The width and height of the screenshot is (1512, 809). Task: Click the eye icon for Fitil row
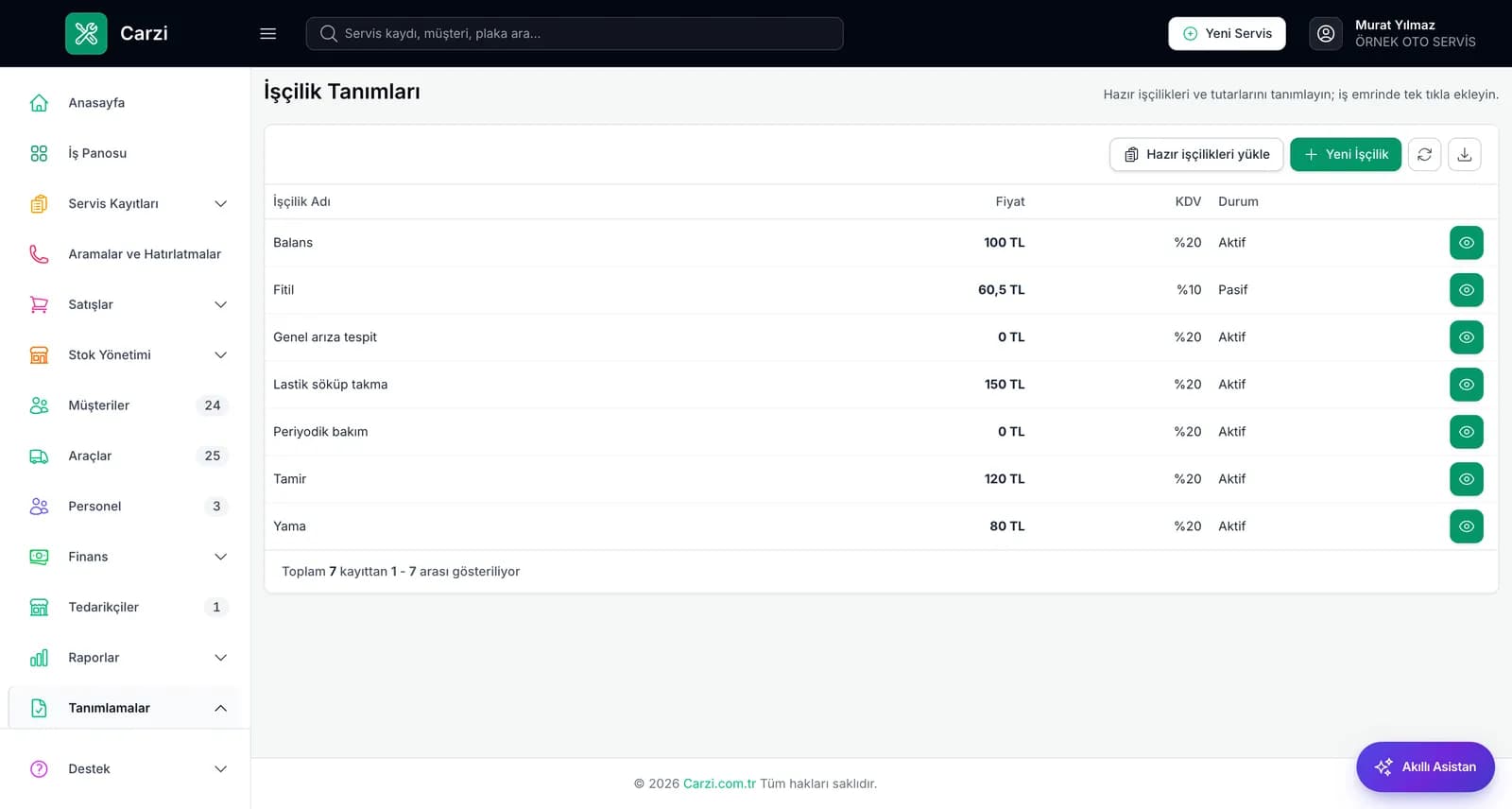tap(1466, 290)
